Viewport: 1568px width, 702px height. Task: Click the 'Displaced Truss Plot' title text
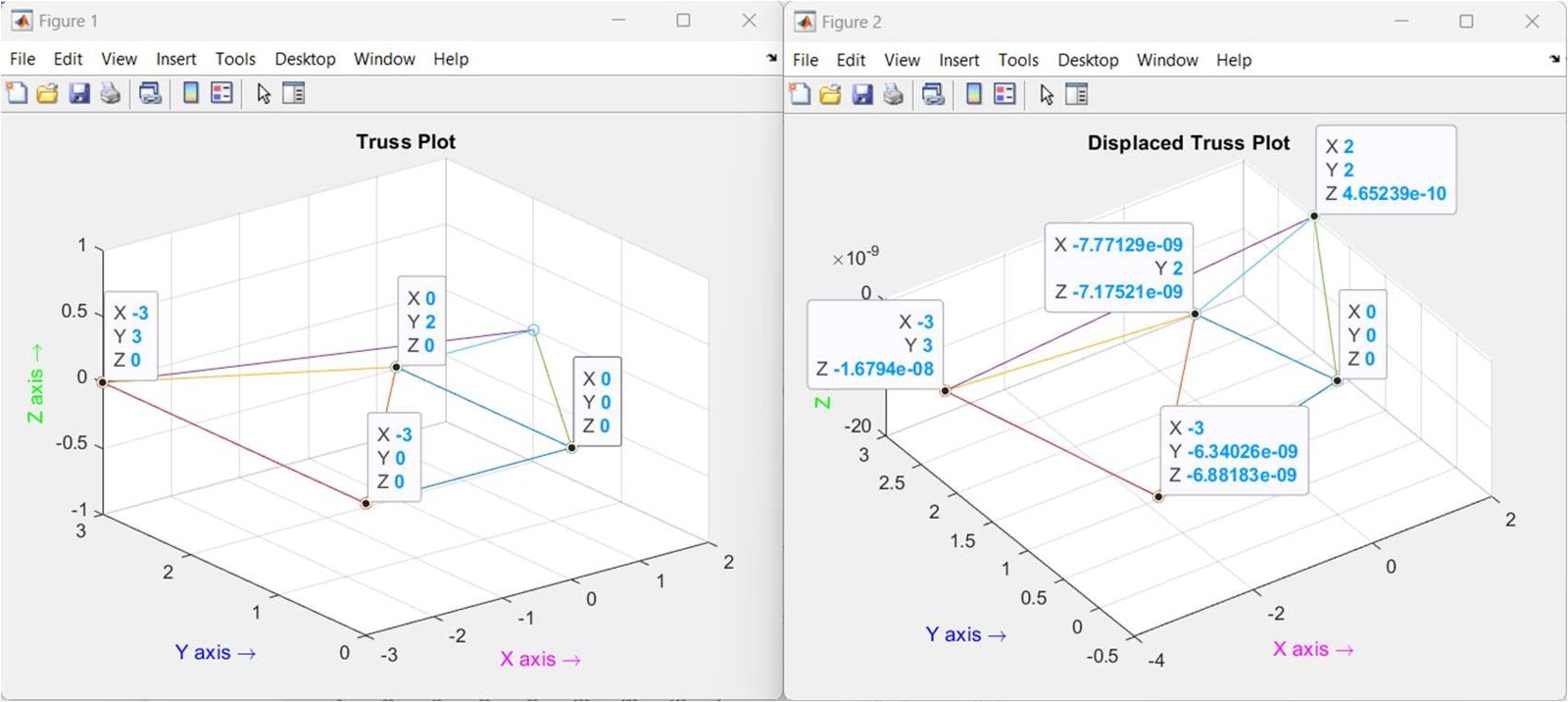click(1188, 142)
